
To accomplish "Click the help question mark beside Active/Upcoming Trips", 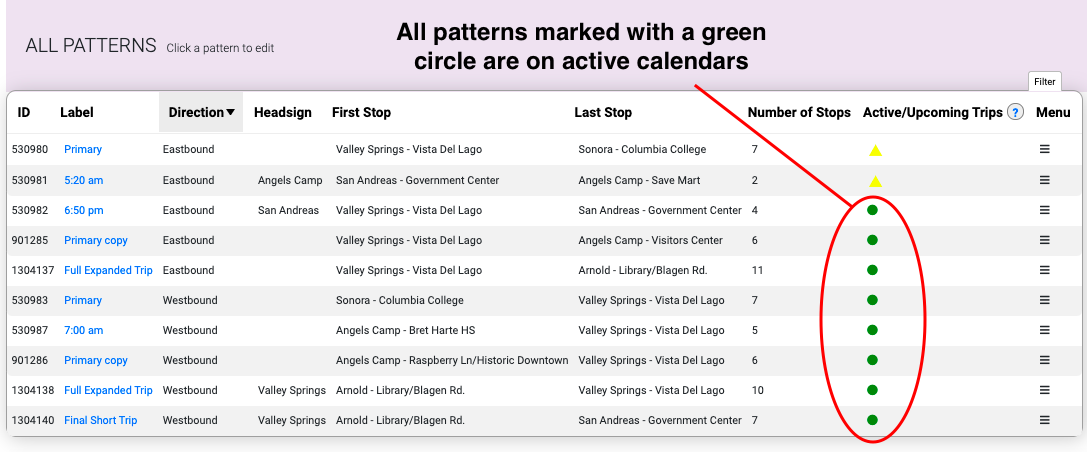I will tap(1016, 112).
